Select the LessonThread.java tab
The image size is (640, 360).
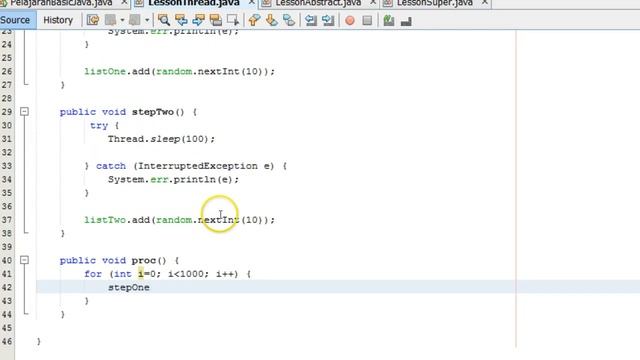point(193,3)
